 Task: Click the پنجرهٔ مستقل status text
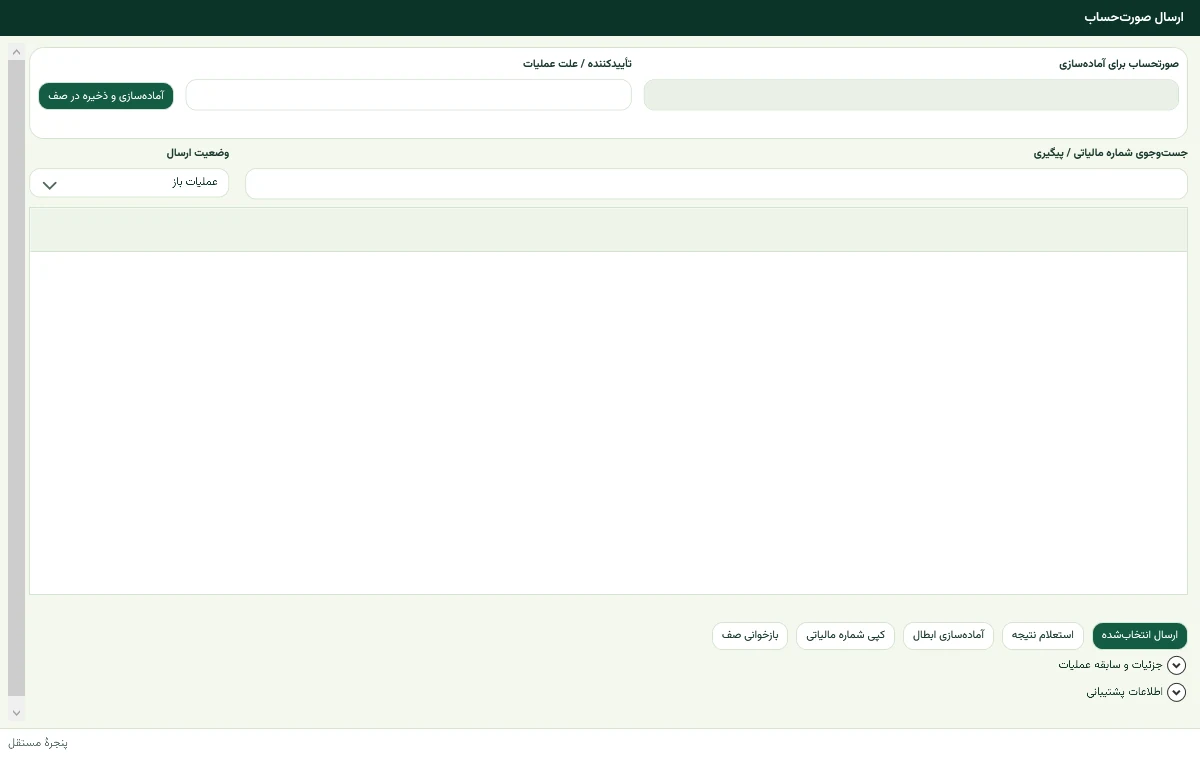38,743
